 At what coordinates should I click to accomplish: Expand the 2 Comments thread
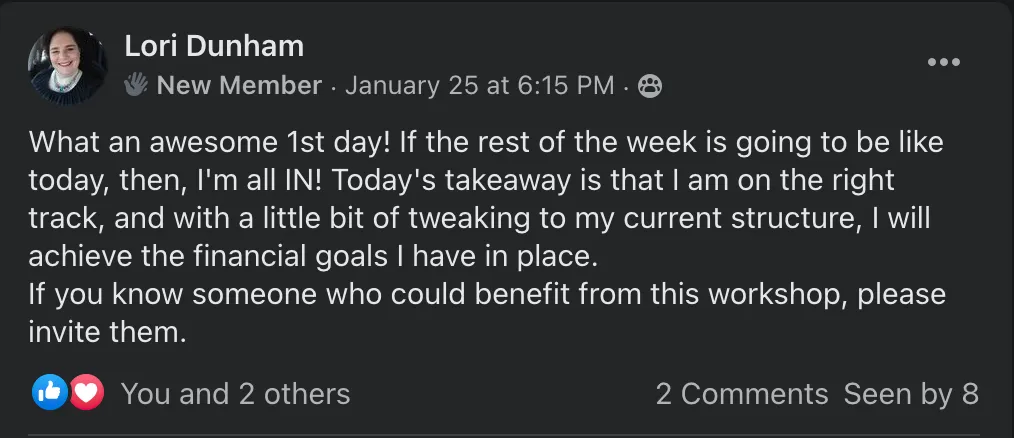pos(741,394)
